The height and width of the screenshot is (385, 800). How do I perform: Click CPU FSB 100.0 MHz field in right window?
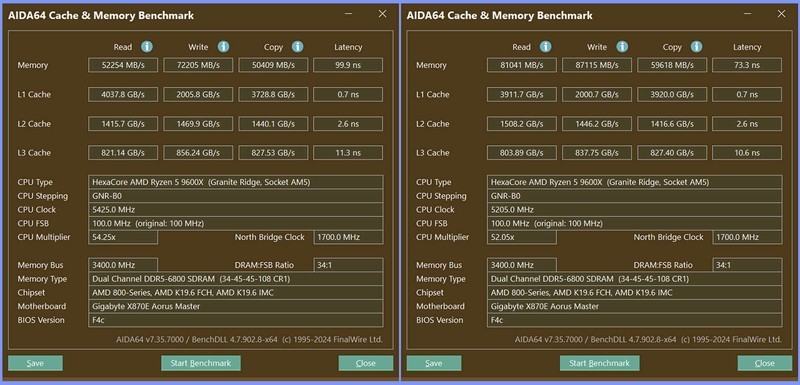pyautogui.click(x=634, y=223)
